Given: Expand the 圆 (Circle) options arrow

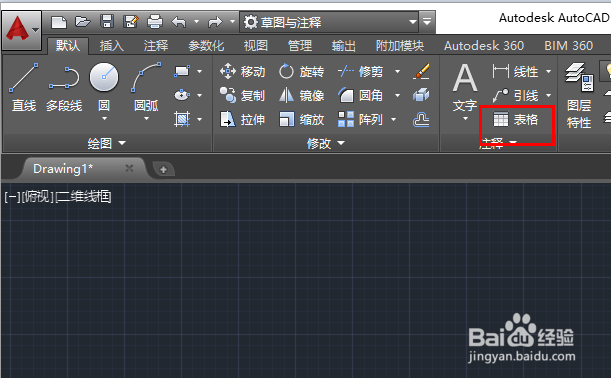Looking at the screenshot, I should (104, 118).
